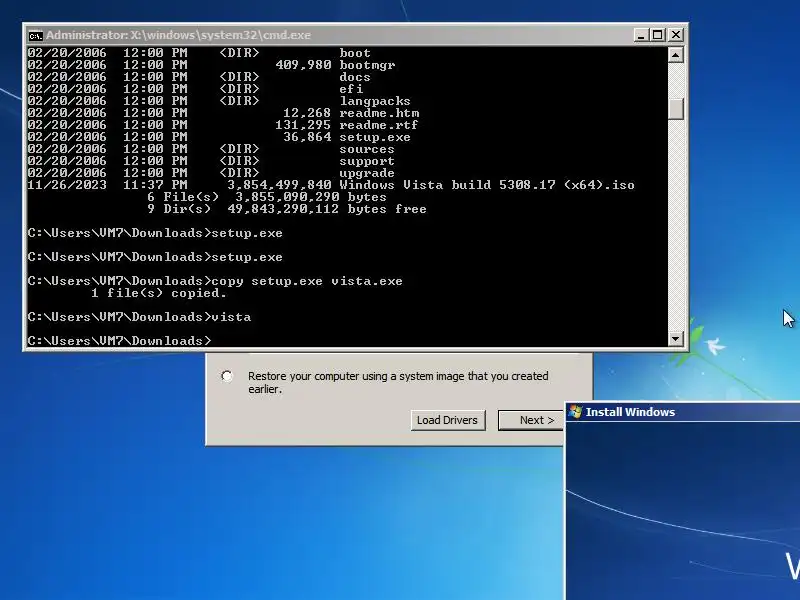Click the cmd.exe title bar icon
800x600 pixels.
(x=35, y=36)
